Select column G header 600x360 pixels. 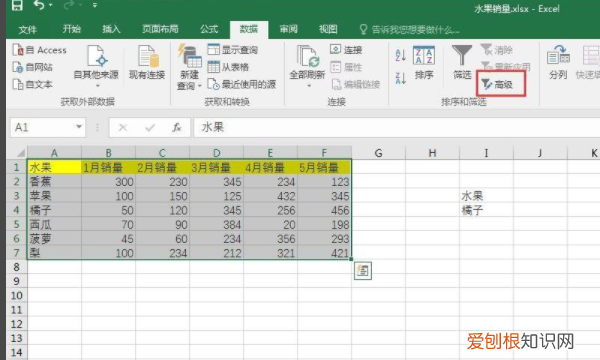378,153
